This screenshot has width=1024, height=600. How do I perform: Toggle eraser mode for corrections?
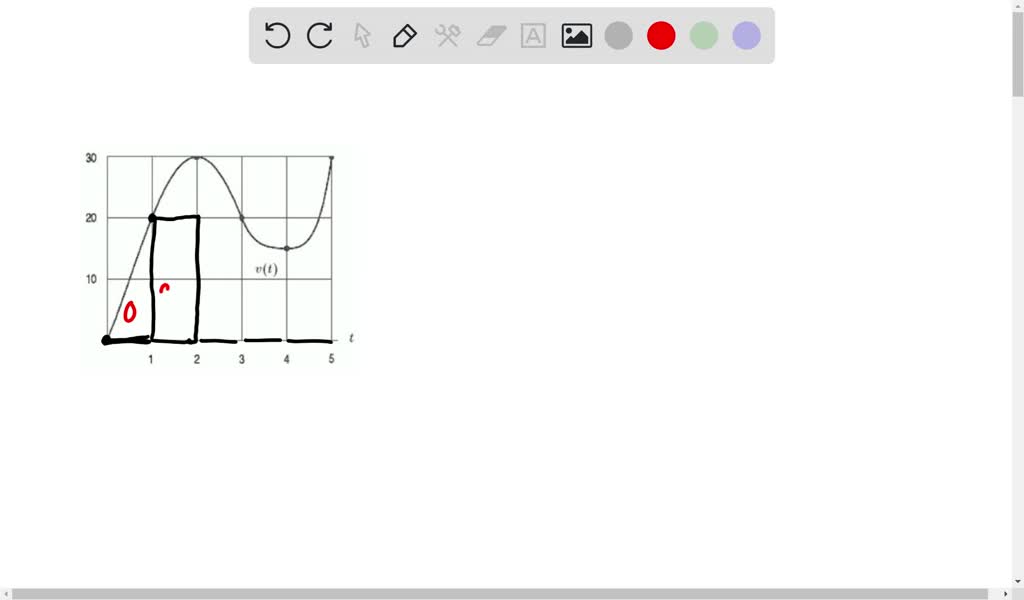(490, 35)
